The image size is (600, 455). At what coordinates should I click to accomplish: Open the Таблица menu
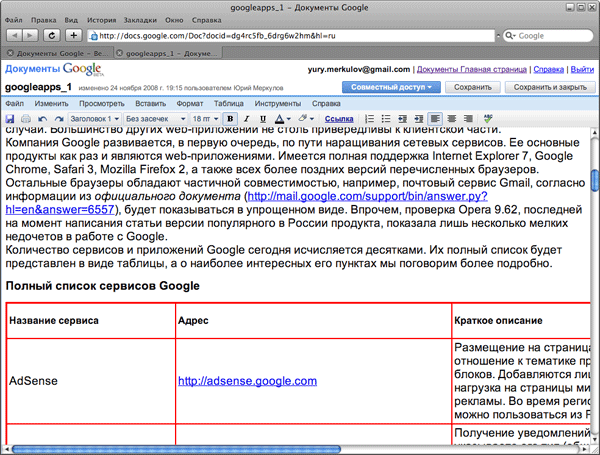pos(229,104)
